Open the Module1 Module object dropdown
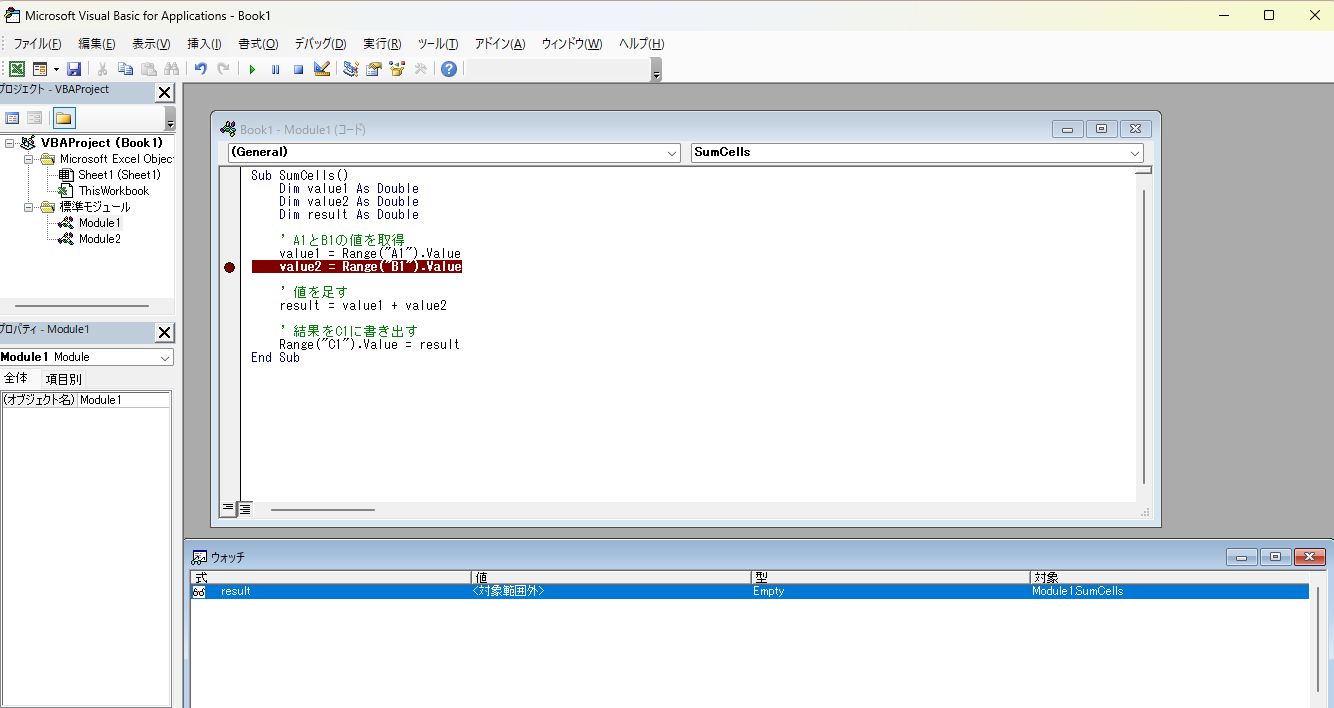The width and height of the screenshot is (1334, 708). pos(165,357)
